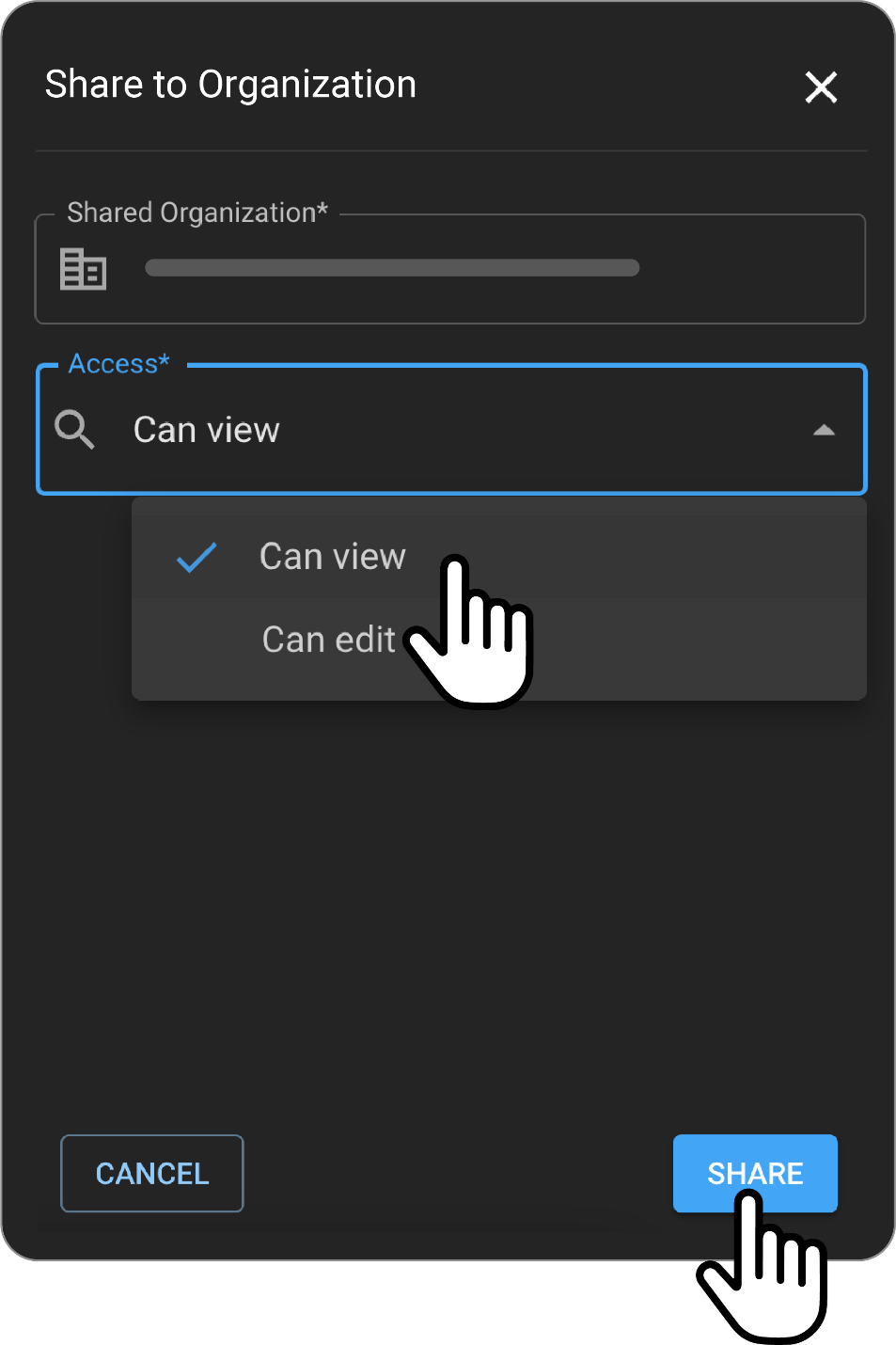Close the Share to Organization dialog
The width and height of the screenshot is (896, 1345).
pyautogui.click(x=821, y=87)
